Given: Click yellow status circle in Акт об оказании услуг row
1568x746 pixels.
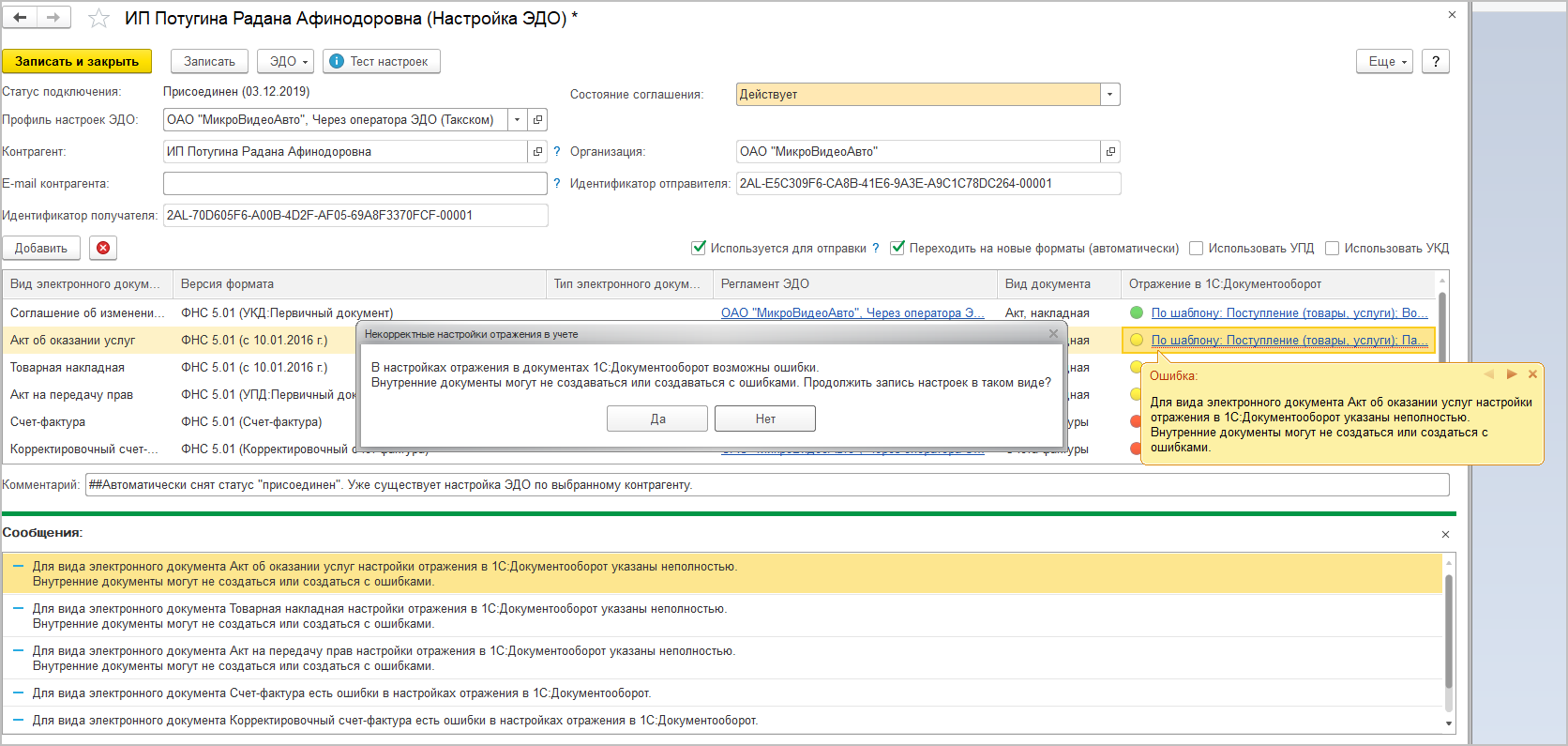Looking at the screenshot, I should coord(1137,340).
